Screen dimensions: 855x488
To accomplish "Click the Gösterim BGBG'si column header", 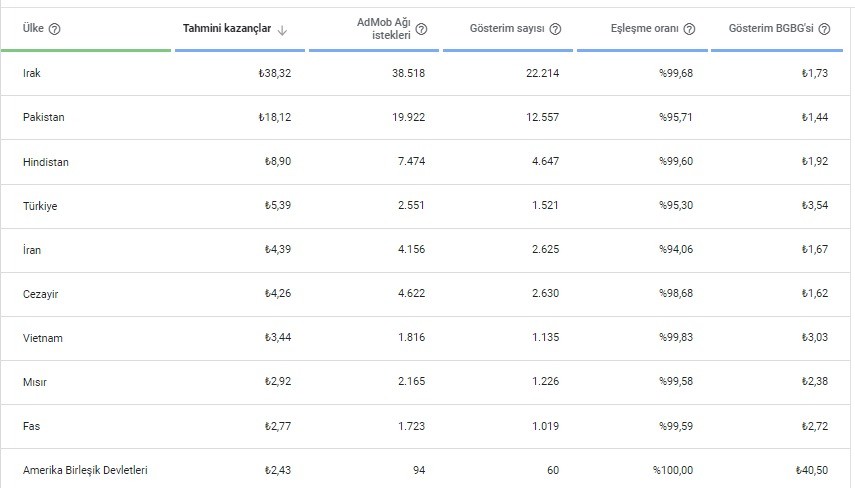I will tap(771, 28).
